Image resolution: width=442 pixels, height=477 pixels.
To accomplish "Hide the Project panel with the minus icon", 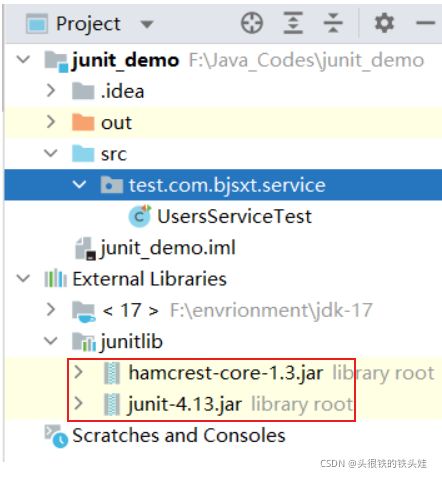I will click(425, 23).
